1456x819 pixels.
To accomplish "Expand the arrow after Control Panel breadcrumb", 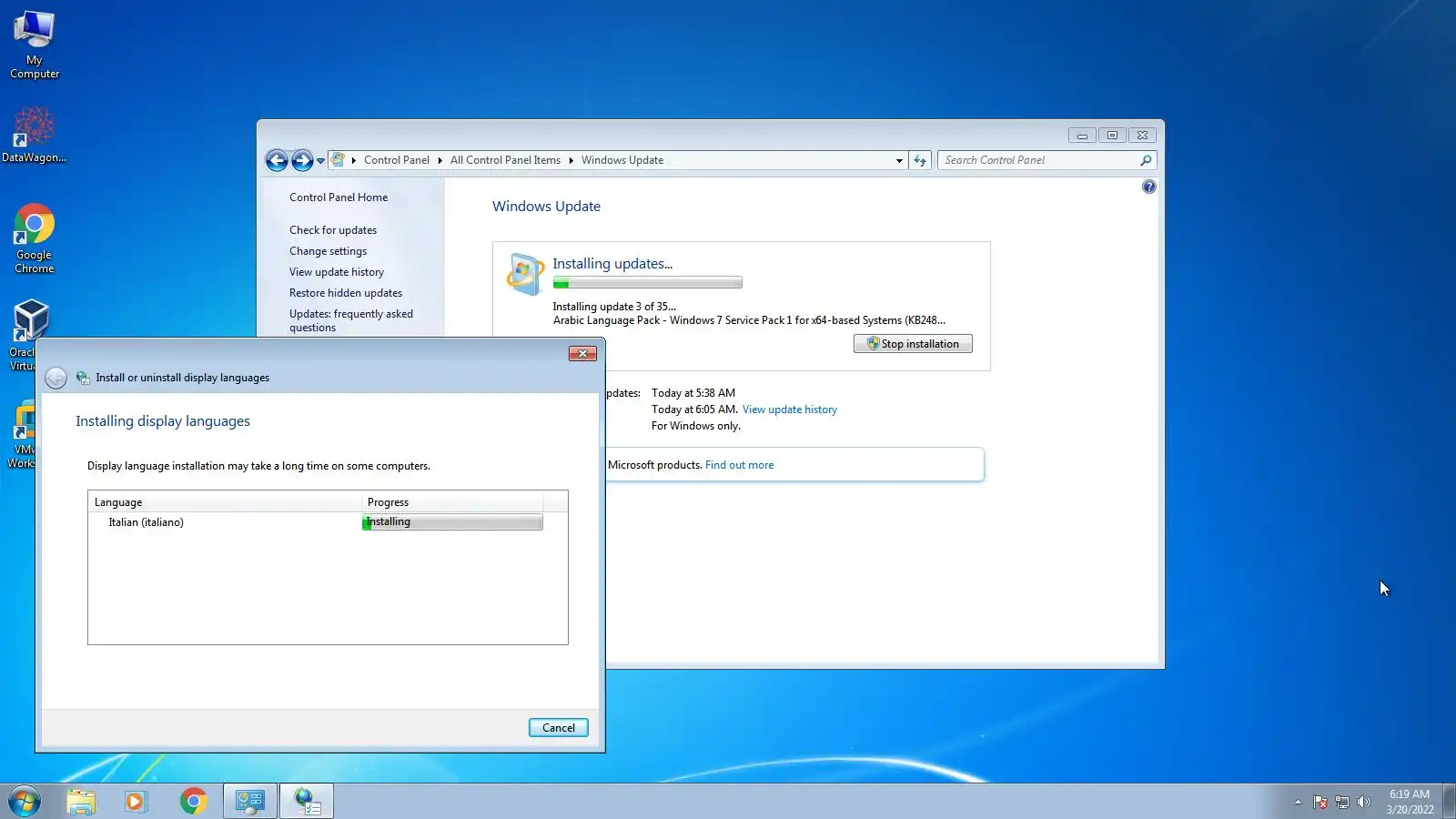I will (x=440, y=160).
